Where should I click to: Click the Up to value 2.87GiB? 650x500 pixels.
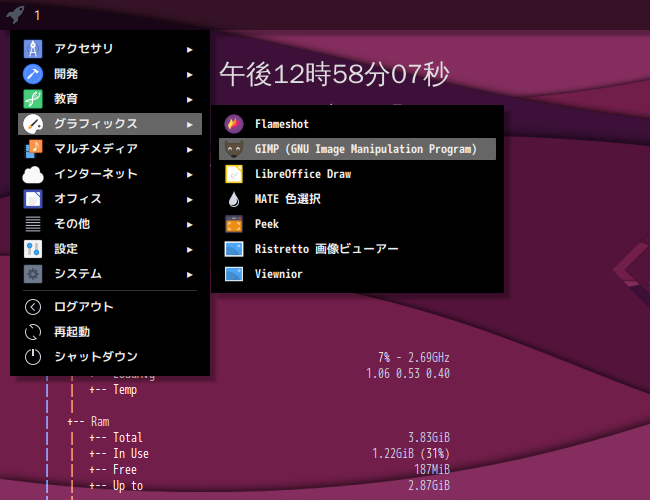point(429,485)
